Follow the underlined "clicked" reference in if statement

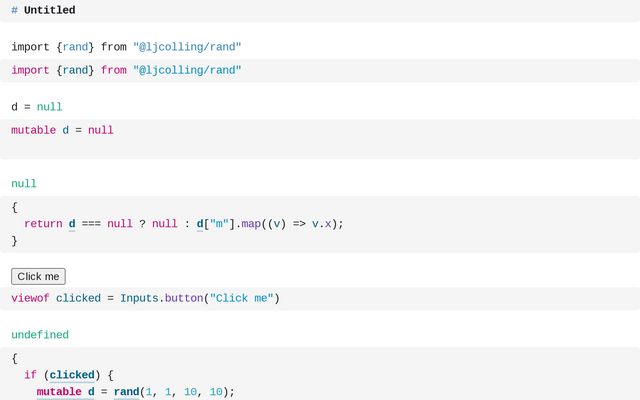(x=72, y=376)
